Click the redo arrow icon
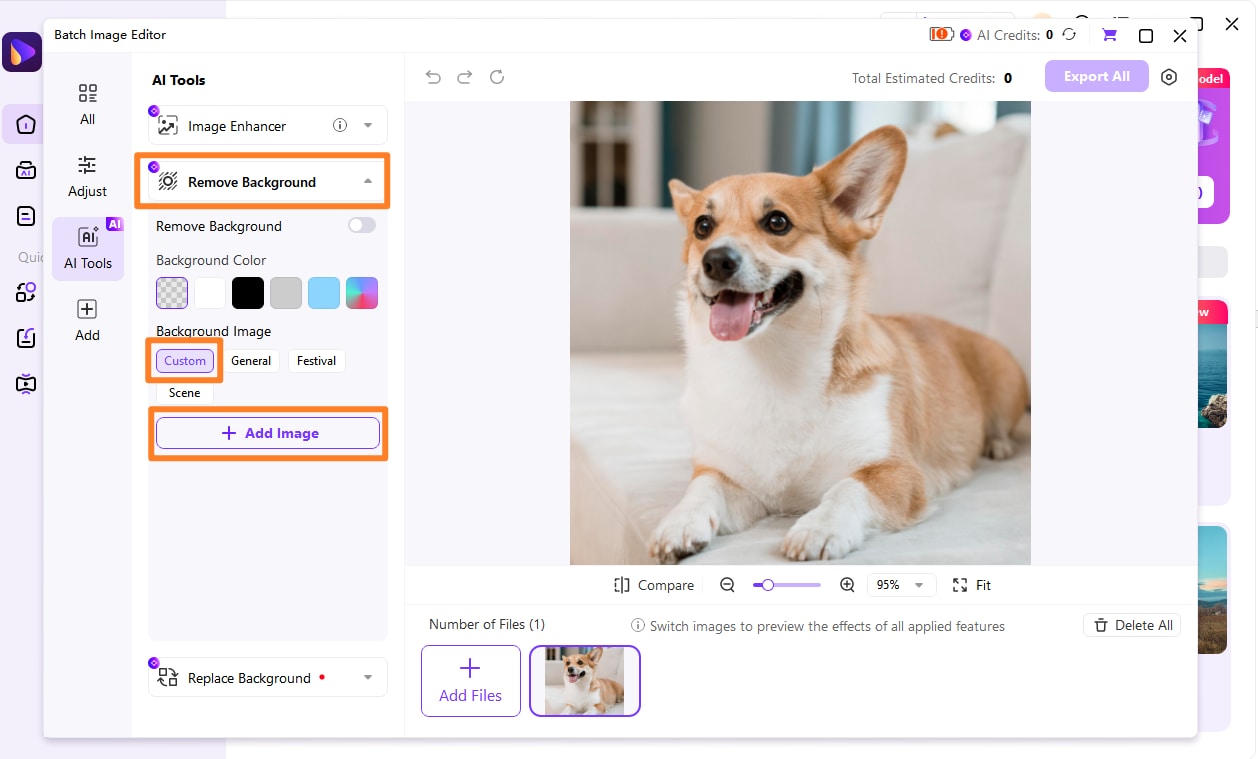The width and height of the screenshot is (1258, 759). tap(465, 77)
